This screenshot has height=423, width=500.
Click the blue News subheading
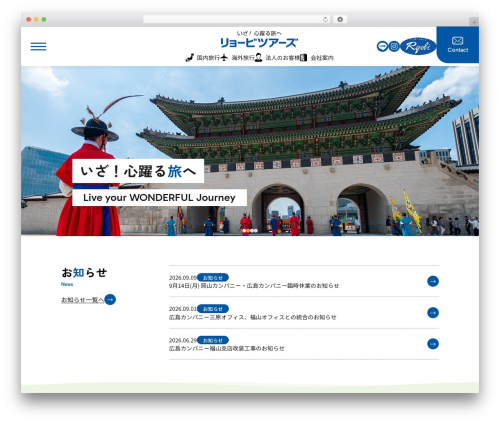67,284
